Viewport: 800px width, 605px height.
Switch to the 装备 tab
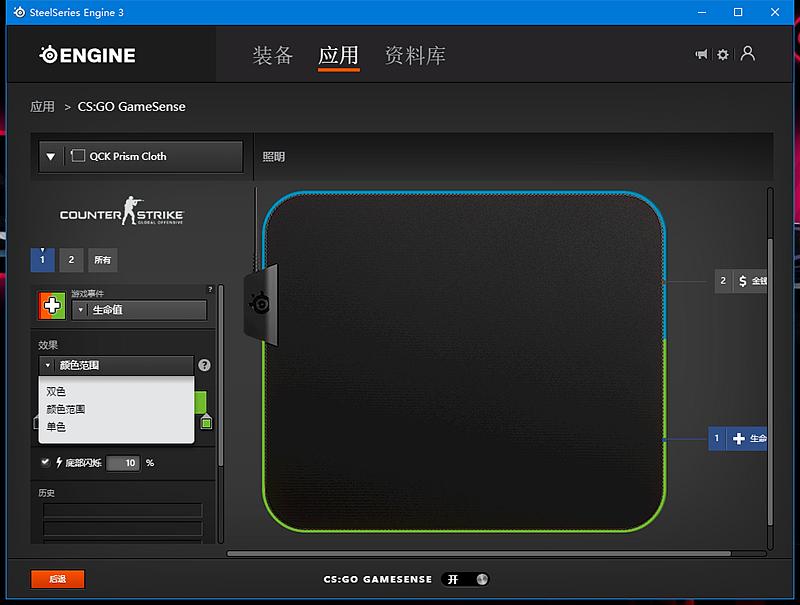tap(273, 55)
